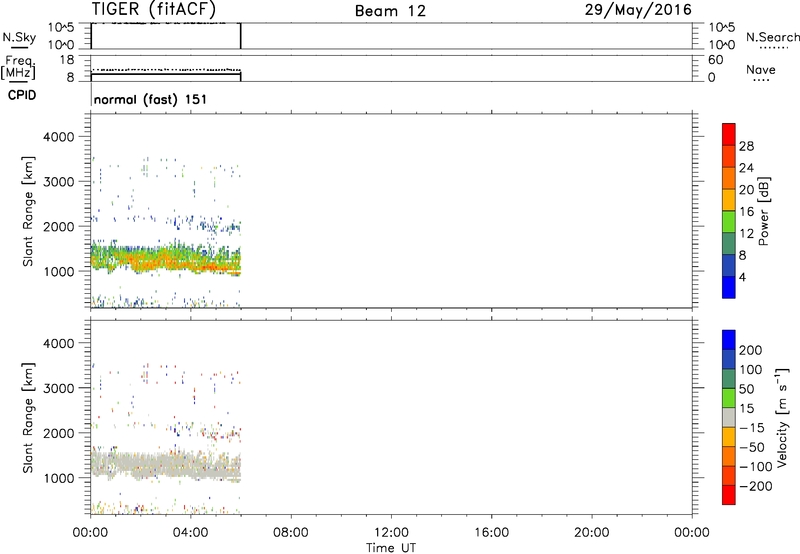This screenshot has width=800, height=554.
Task: Click the -15 tick on velocity colorbar
Action: (x=752, y=428)
